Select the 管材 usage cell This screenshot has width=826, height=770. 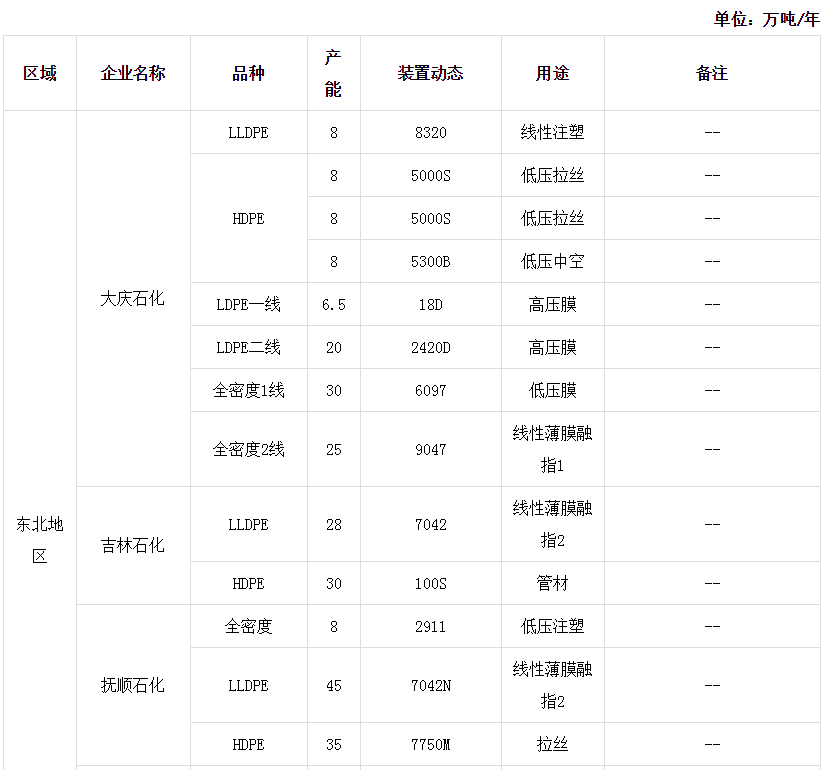coord(552,583)
